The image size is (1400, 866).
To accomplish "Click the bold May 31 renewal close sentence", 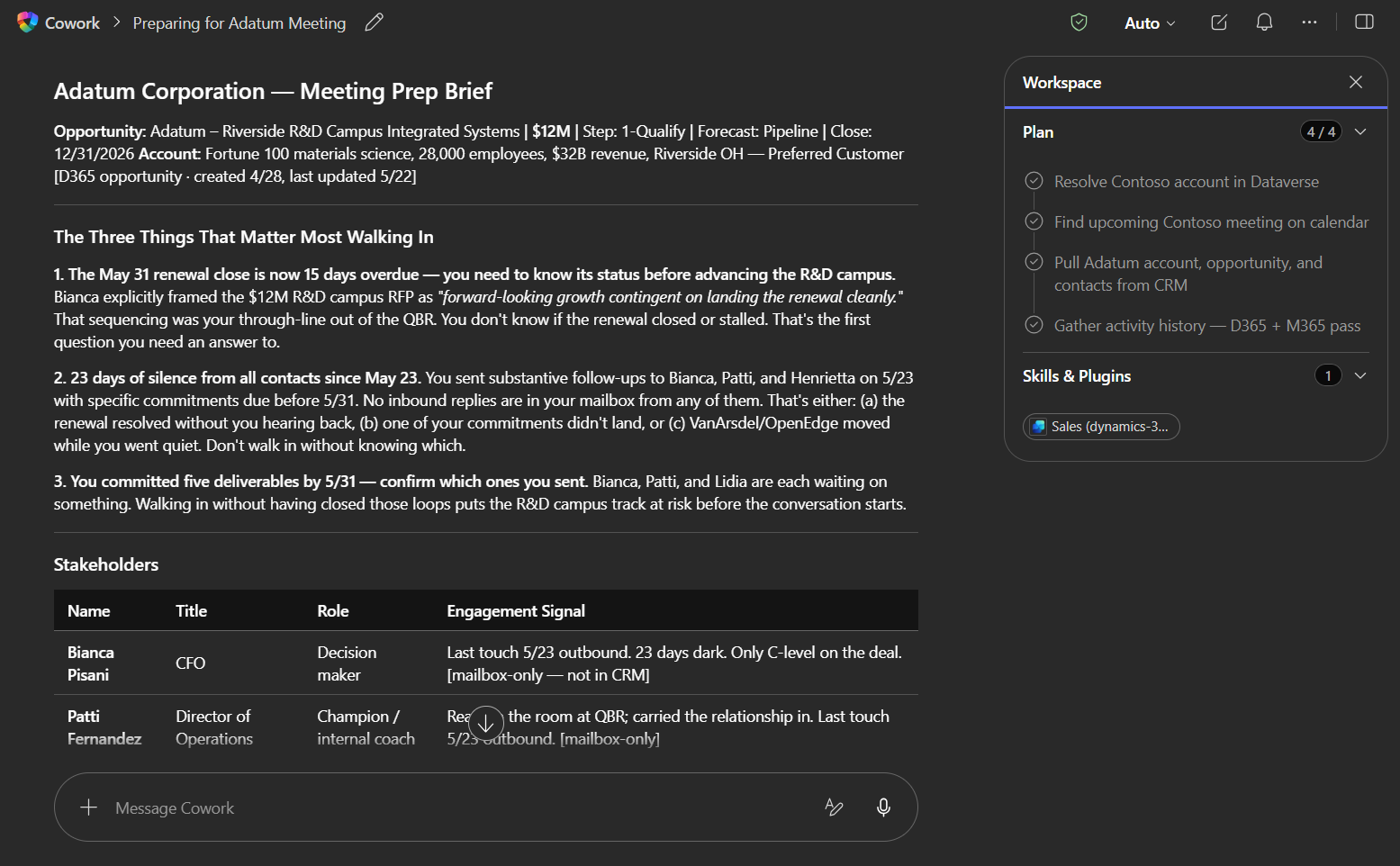I will click(x=474, y=274).
